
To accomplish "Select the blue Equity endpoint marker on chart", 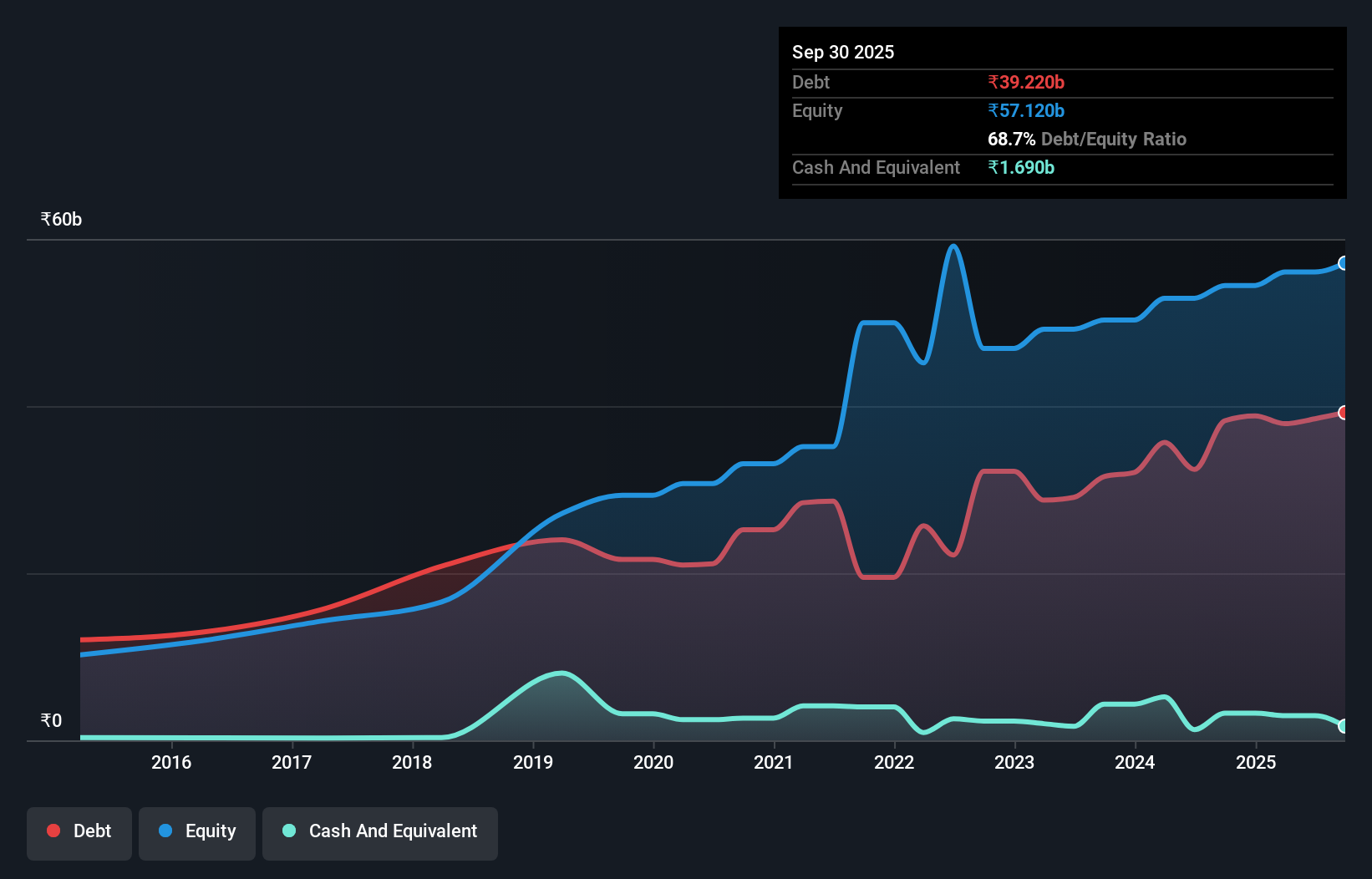I will 1343,264.
